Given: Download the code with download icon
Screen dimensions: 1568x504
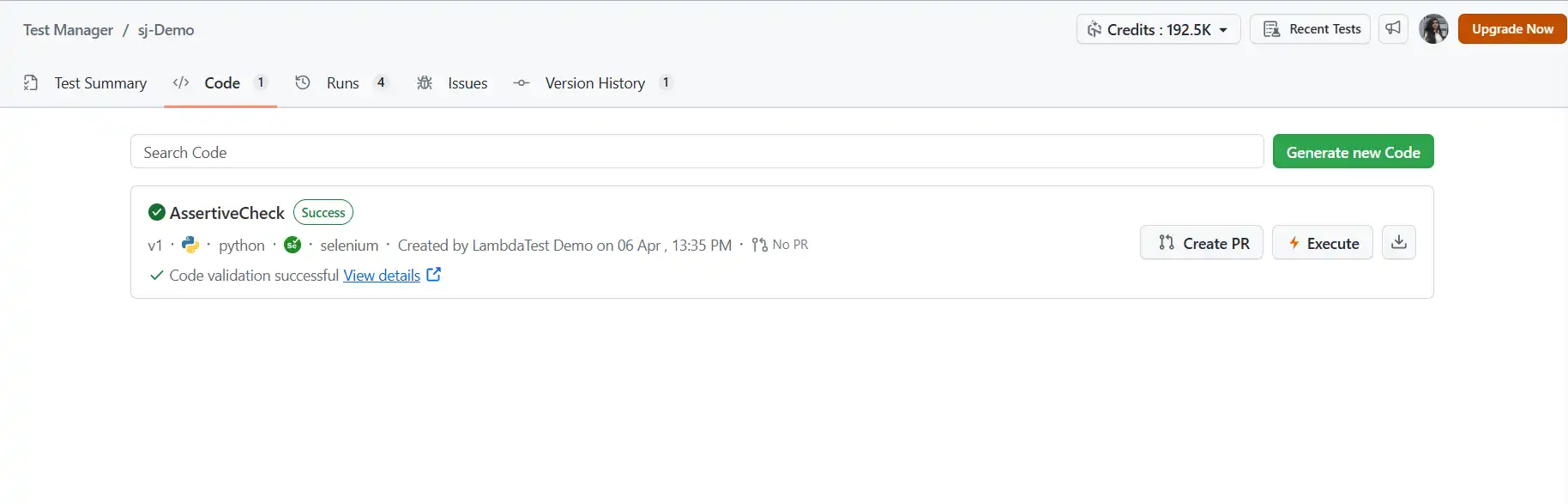Looking at the screenshot, I should (x=1398, y=242).
